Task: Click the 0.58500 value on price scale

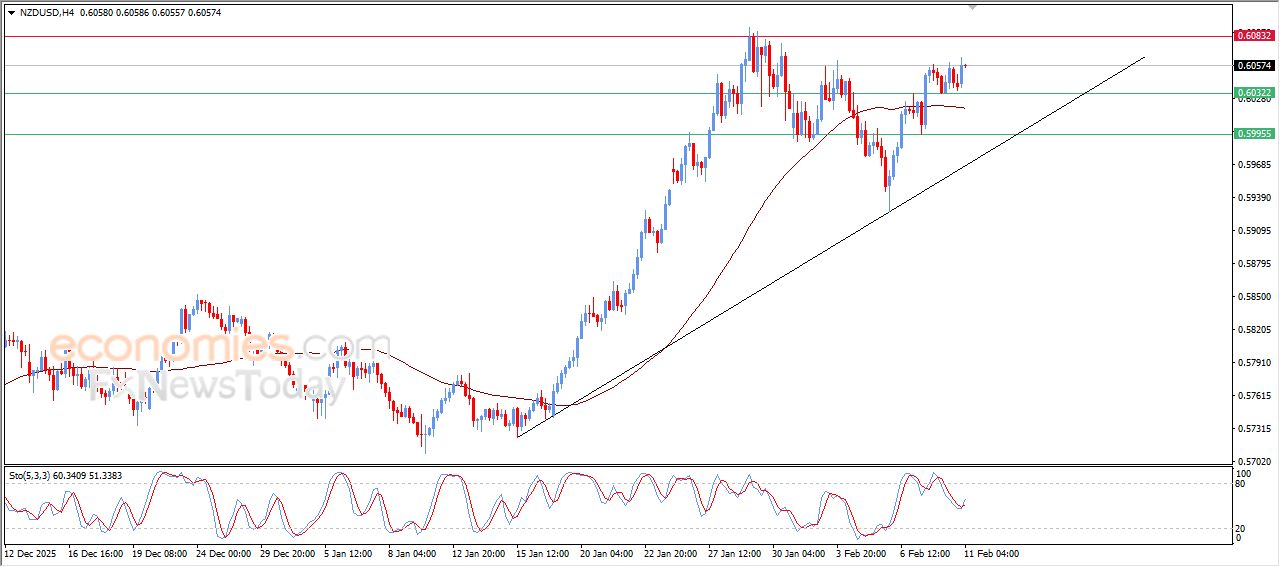Action: [x=1253, y=297]
